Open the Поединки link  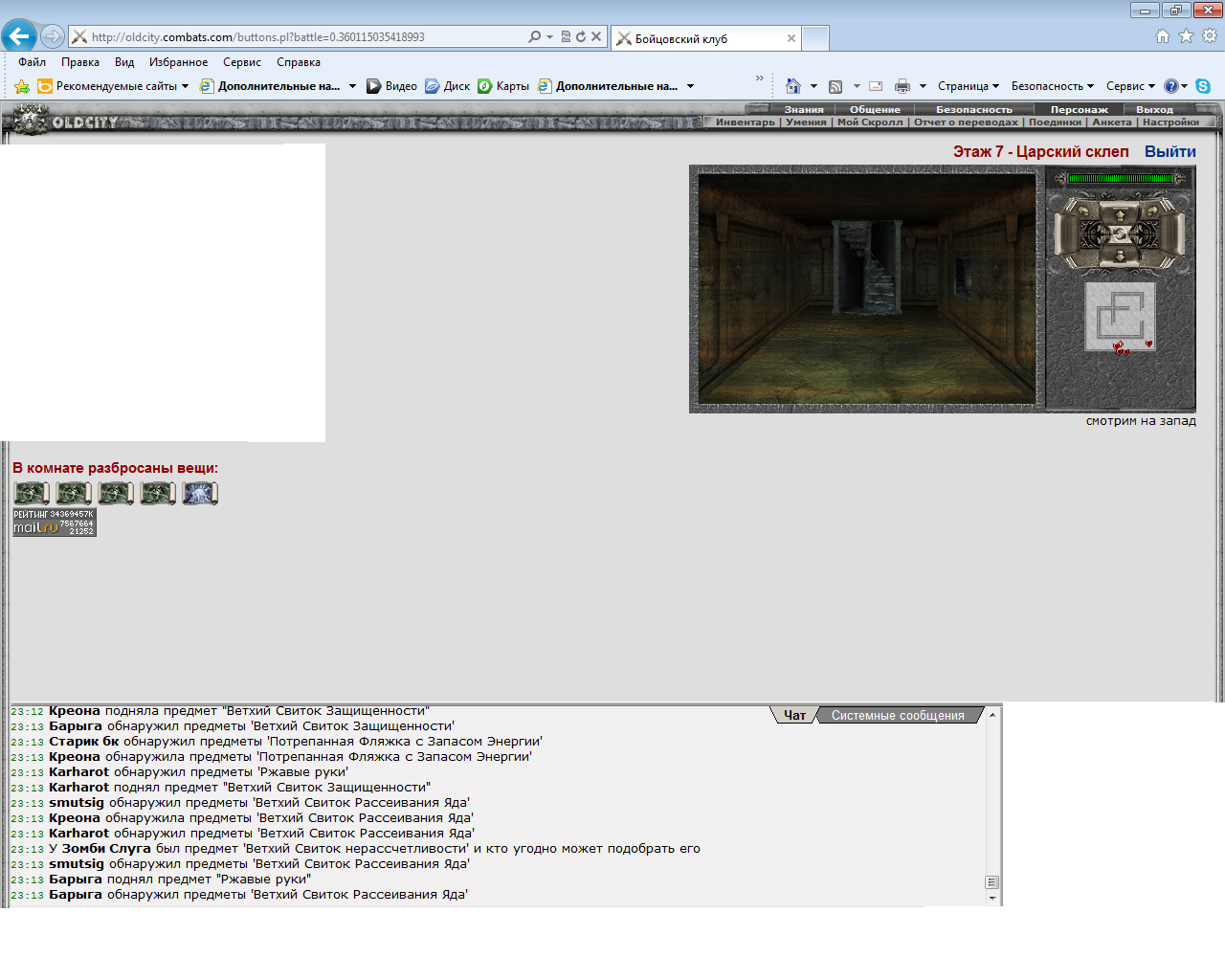[1055, 122]
